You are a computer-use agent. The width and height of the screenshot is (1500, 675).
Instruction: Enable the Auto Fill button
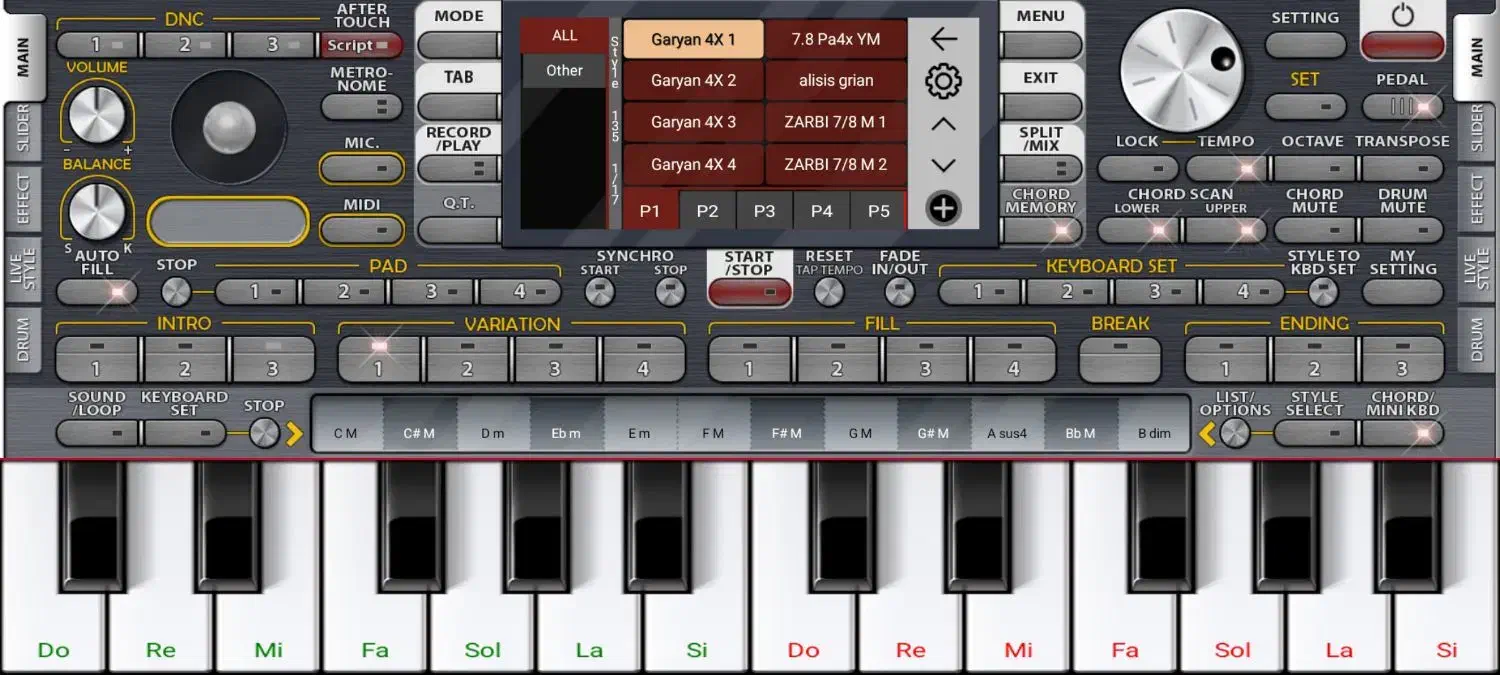click(x=97, y=292)
